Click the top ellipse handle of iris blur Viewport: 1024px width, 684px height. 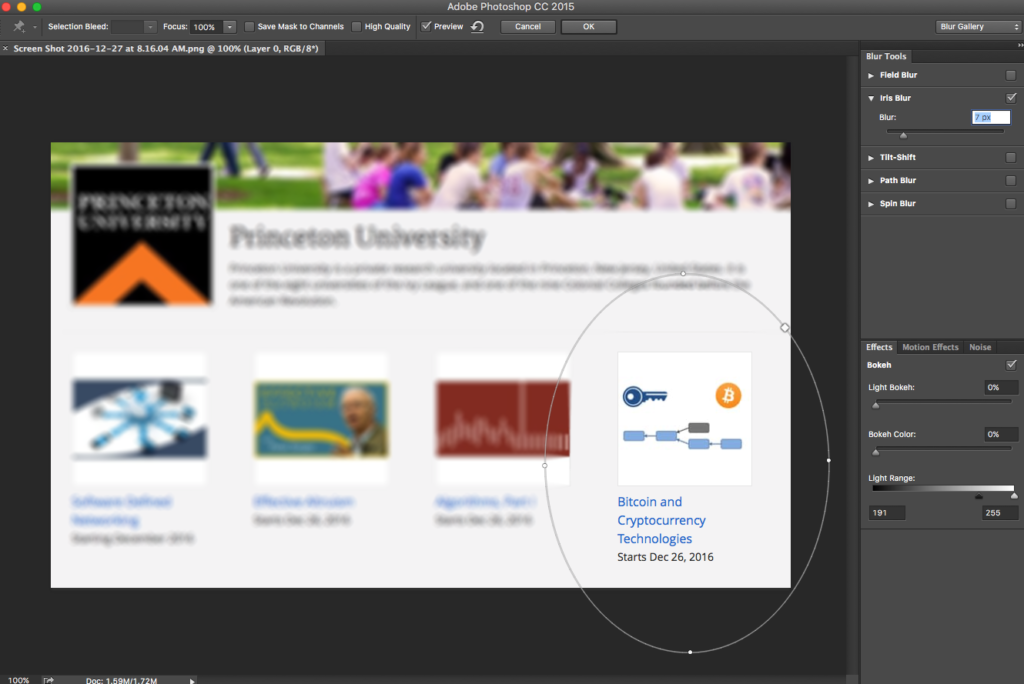coord(683,274)
